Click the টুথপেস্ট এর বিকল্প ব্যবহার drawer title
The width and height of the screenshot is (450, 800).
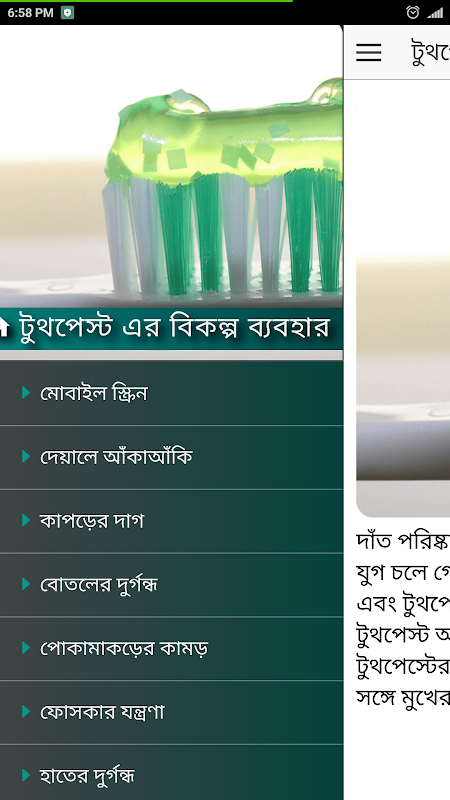point(174,328)
